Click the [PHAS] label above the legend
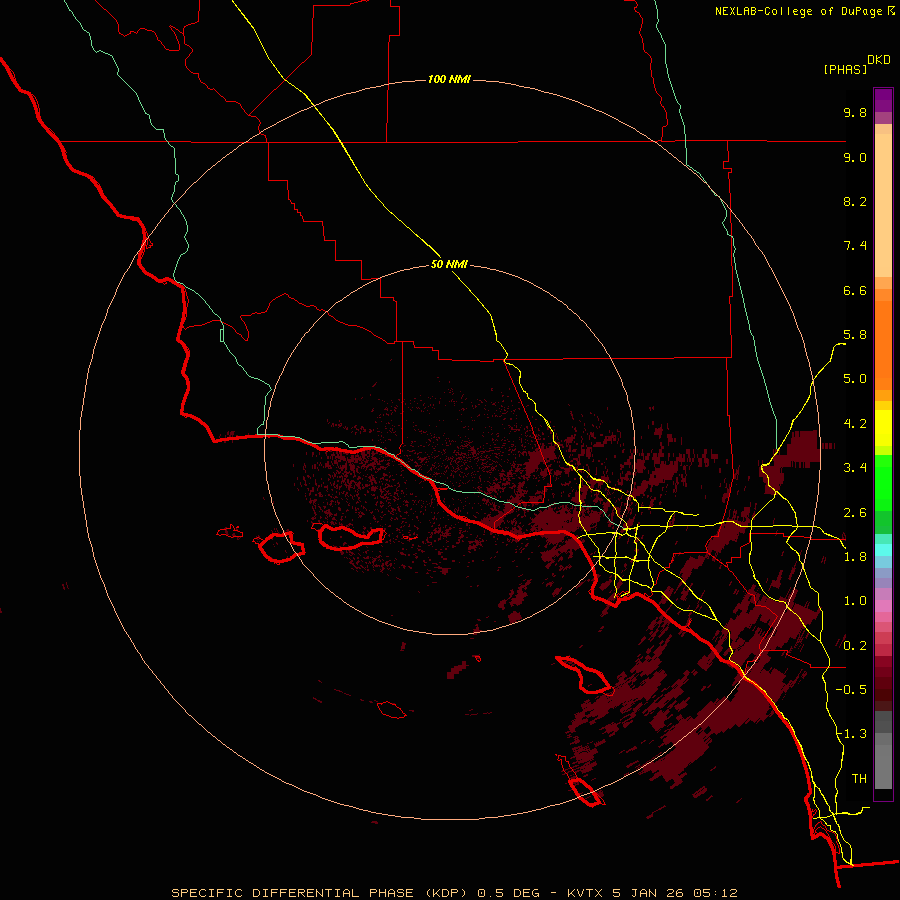This screenshot has width=900, height=900. pos(845,69)
